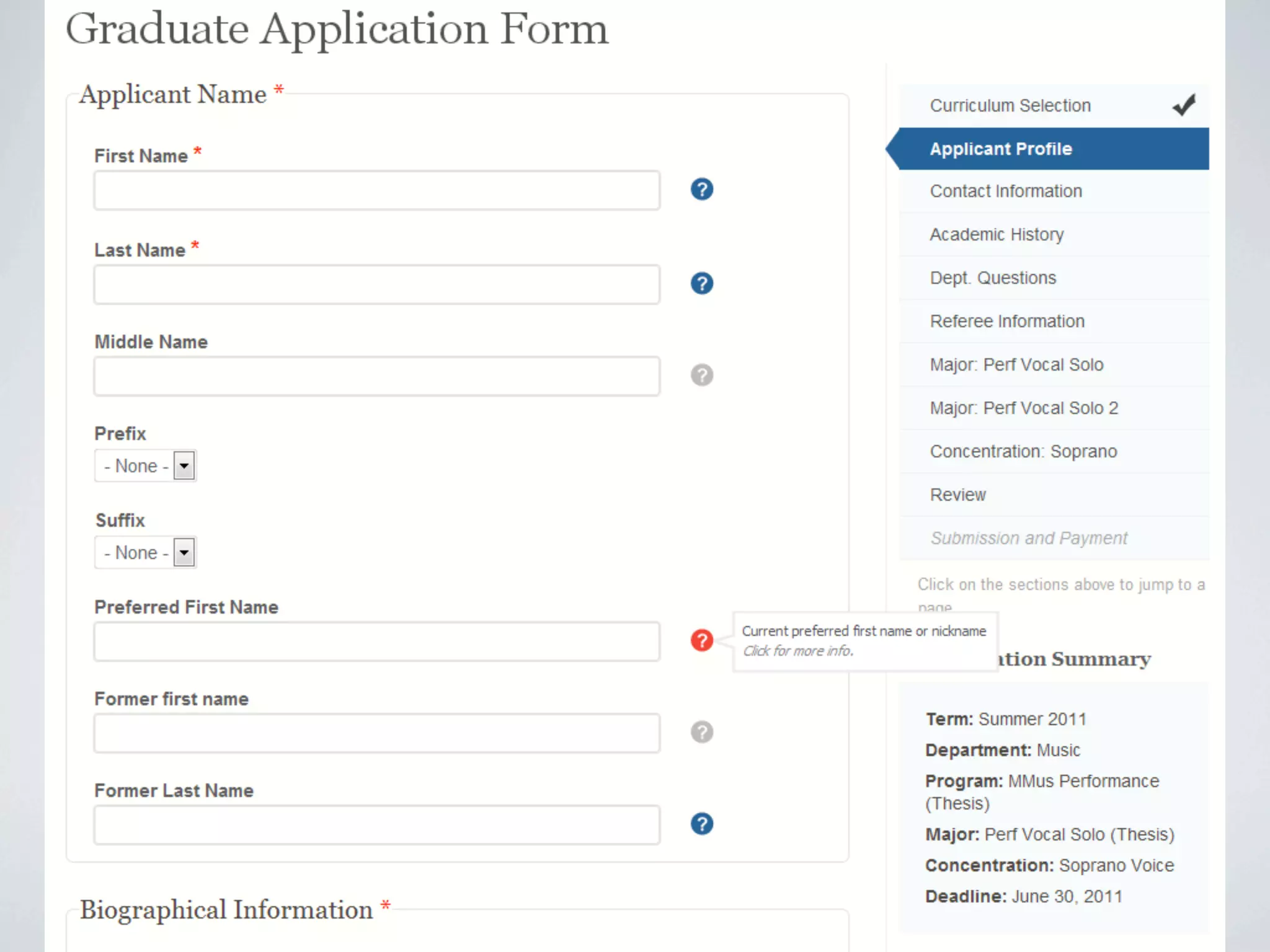
Task: Click into the First Name input field
Action: point(376,190)
